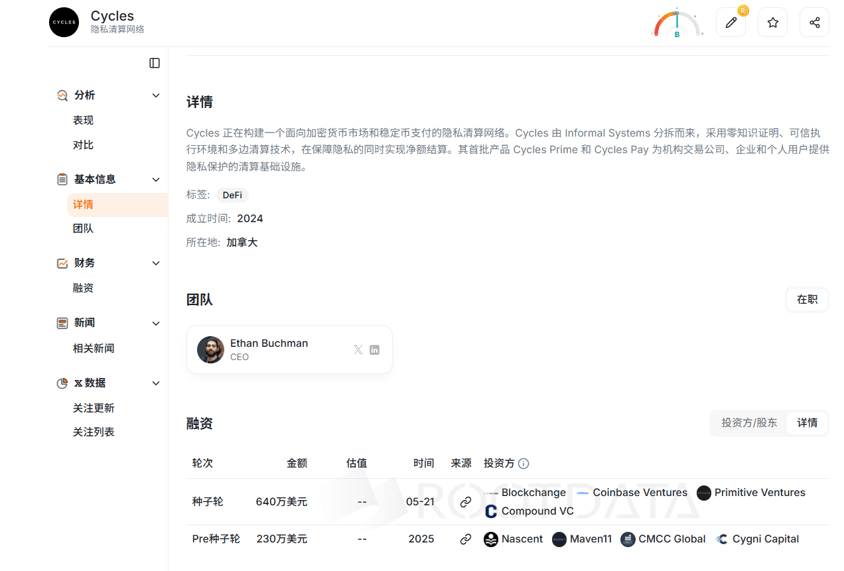Go to 对比 in sidebar
Viewport: 844px width, 571px height.
pos(83,145)
